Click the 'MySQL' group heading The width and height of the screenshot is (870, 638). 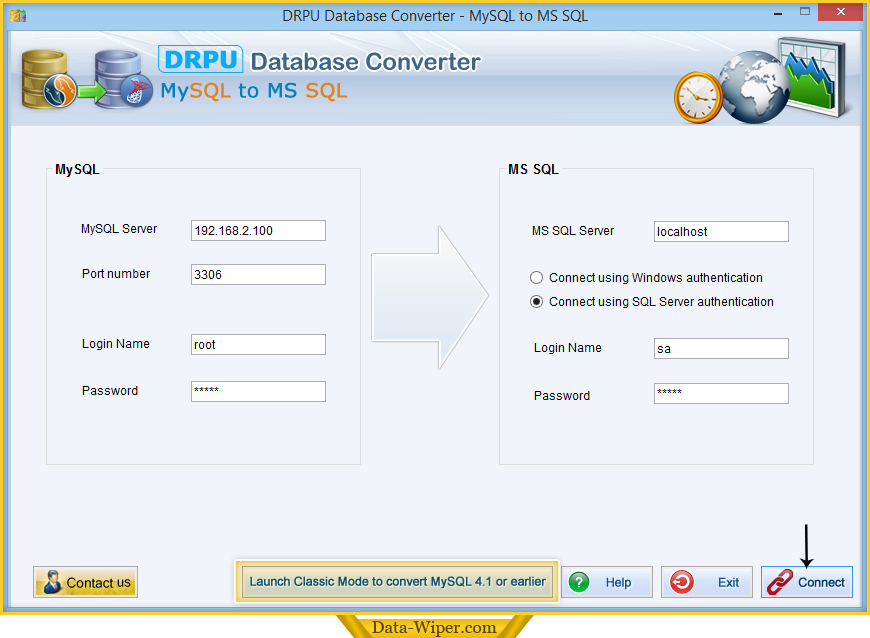[x=77, y=169]
